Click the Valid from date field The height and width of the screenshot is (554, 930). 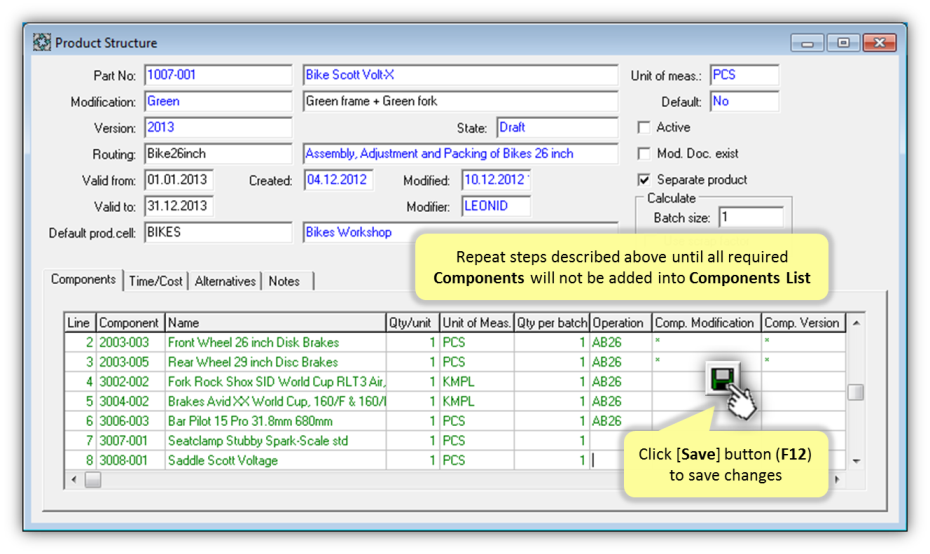(x=179, y=180)
